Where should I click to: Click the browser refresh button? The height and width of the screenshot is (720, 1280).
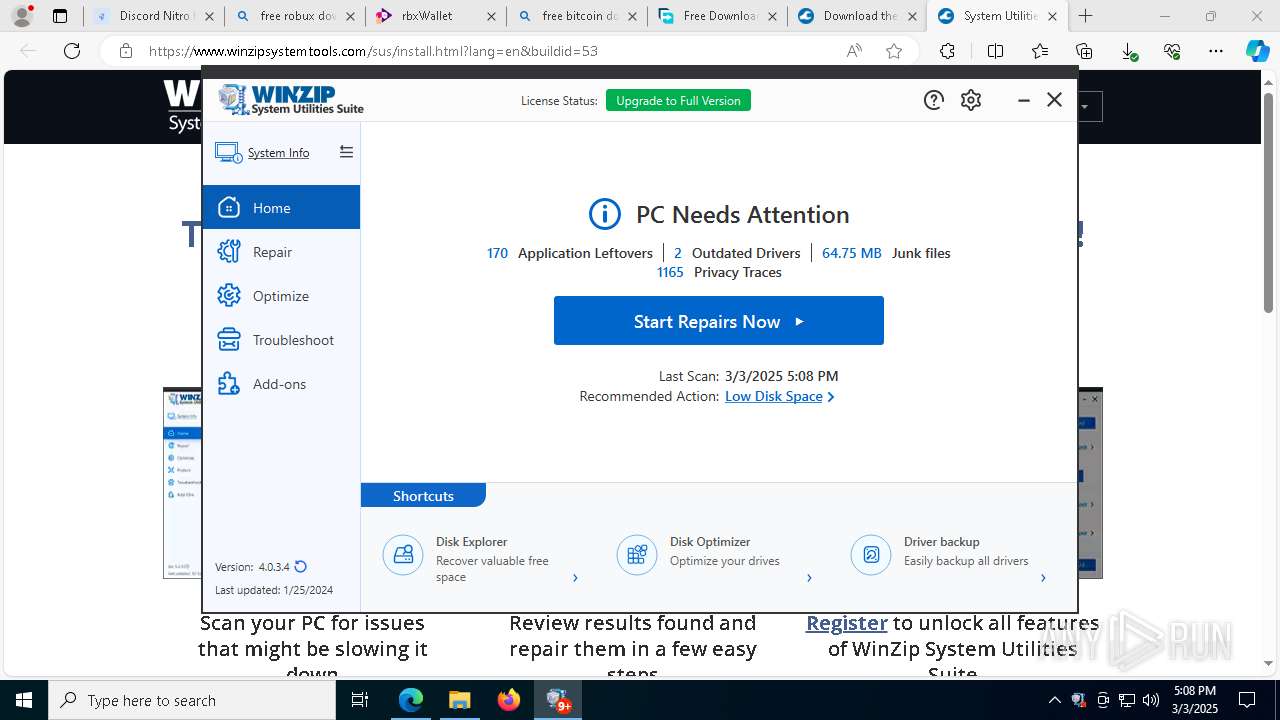tap(72, 51)
